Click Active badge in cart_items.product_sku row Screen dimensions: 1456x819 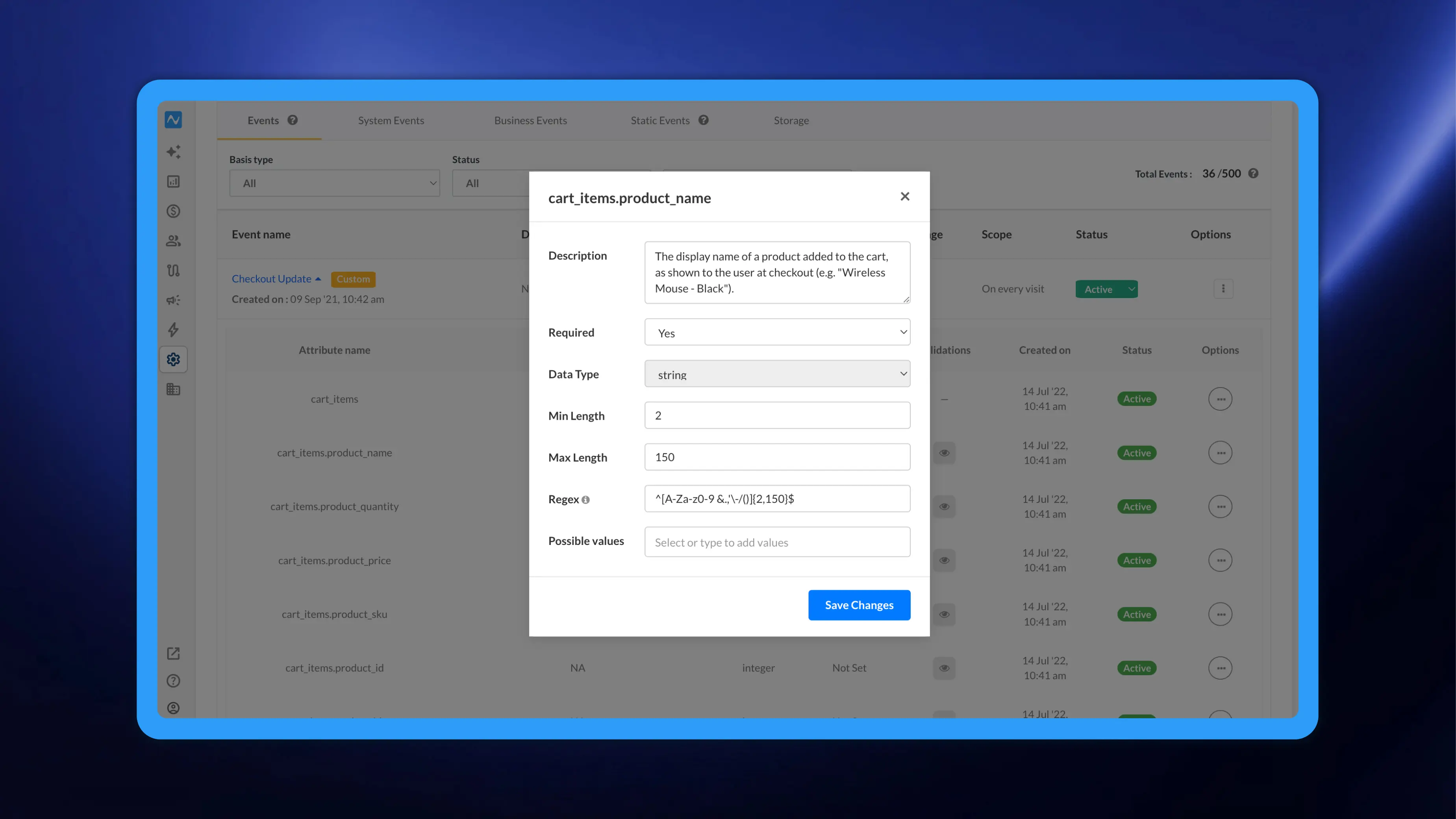pos(1137,614)
